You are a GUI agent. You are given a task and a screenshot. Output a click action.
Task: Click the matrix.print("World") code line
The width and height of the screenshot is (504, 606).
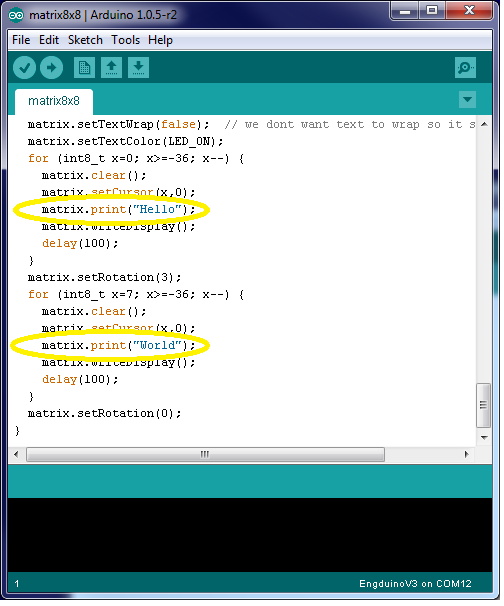click(x=118, y=346)
